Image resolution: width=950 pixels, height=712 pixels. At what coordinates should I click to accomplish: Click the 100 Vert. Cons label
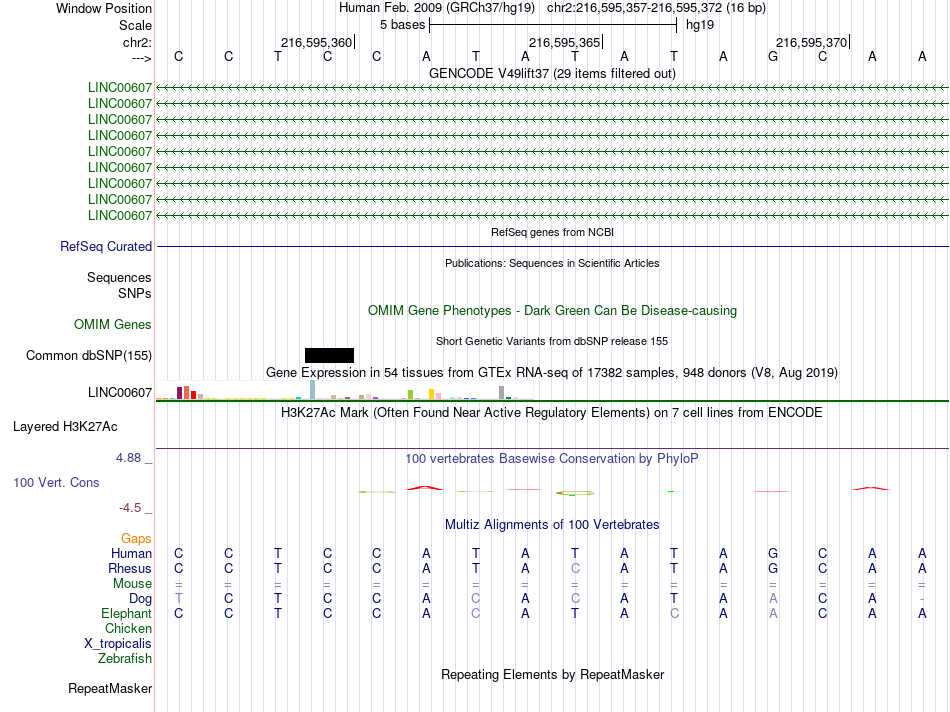56,483
